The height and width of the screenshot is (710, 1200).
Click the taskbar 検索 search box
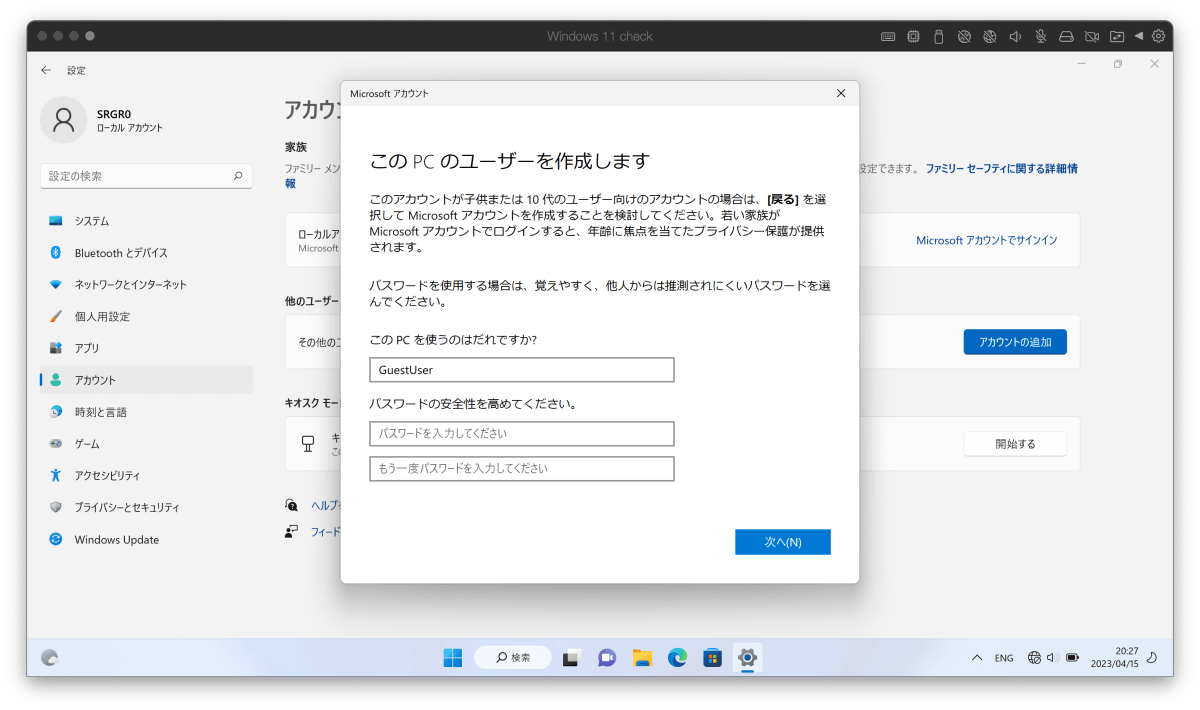point(513,658)
